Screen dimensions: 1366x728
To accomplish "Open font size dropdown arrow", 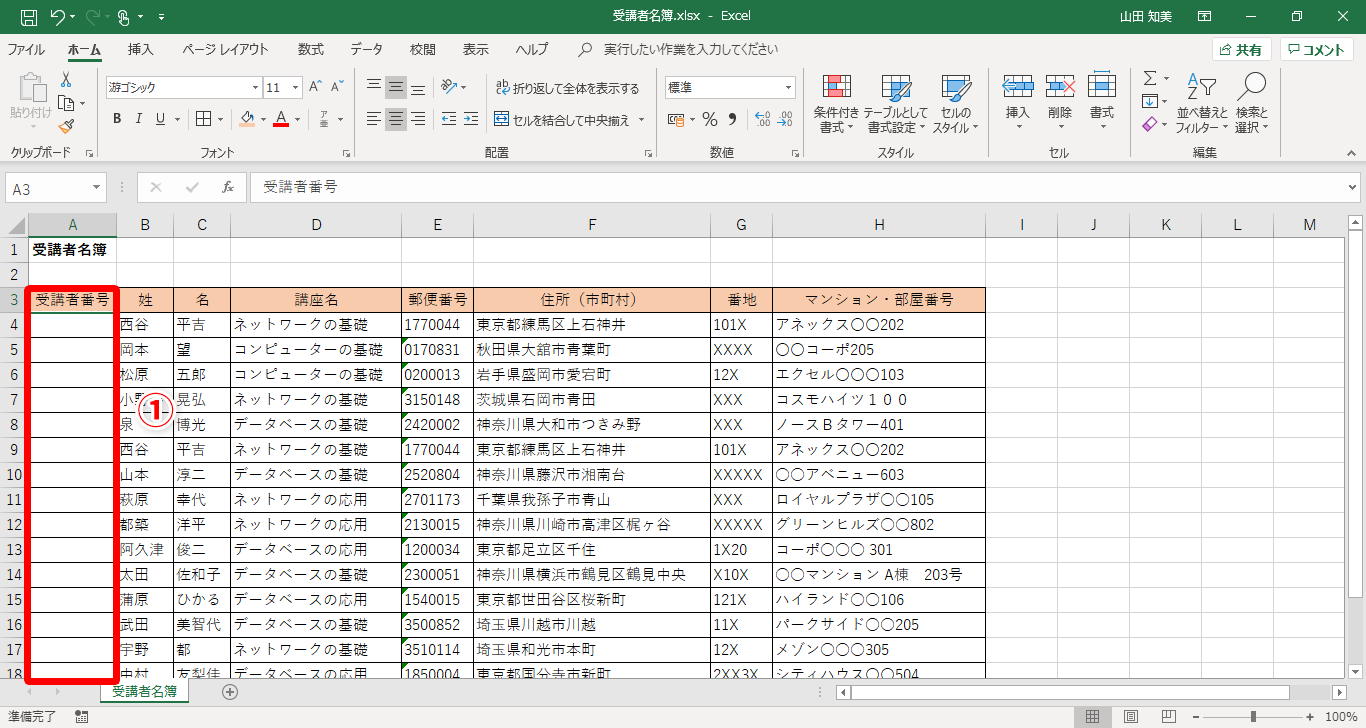I will pos(296,87).
